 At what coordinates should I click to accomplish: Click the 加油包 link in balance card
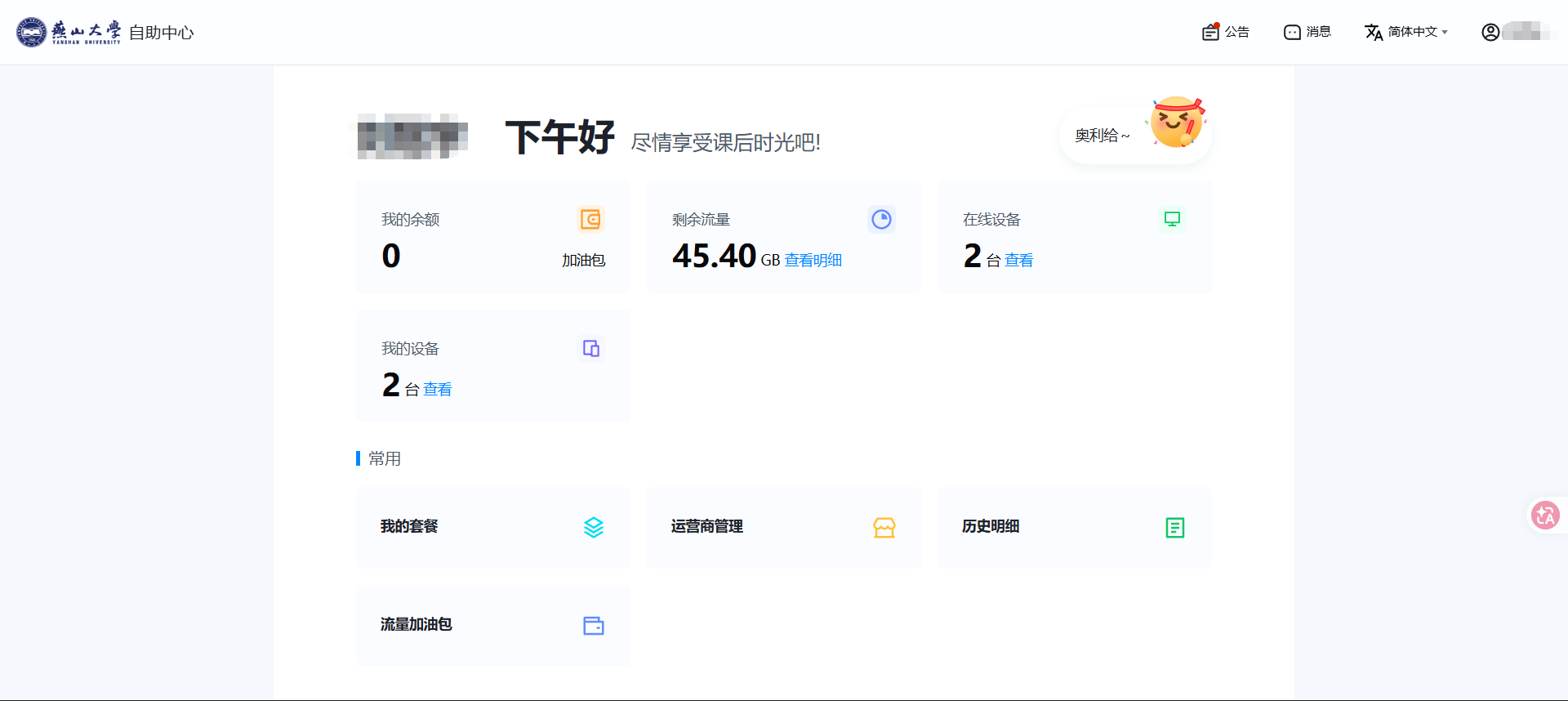(x=583, y=260)
